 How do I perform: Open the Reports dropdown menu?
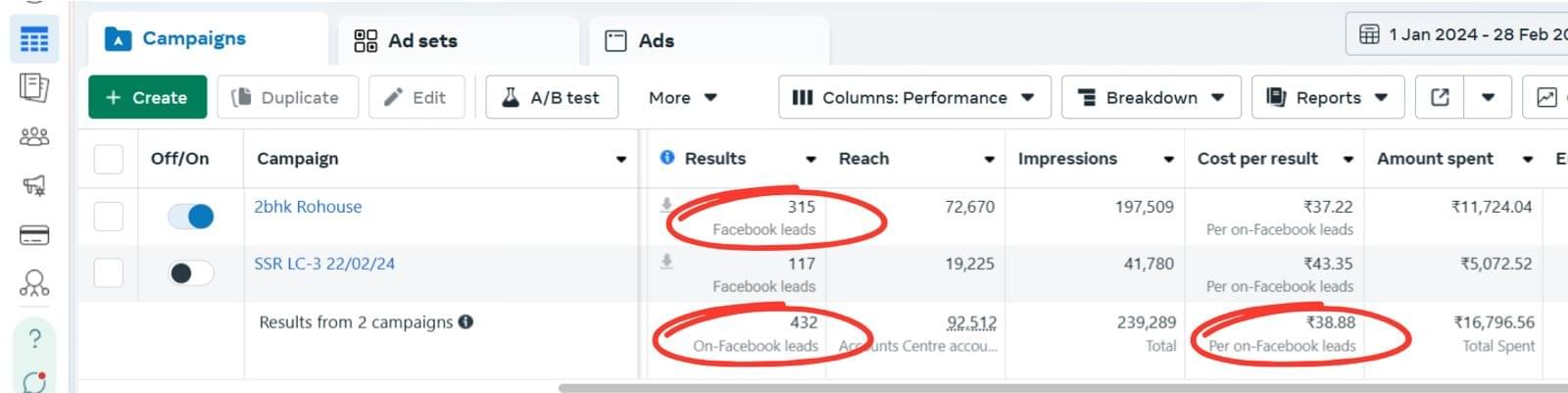(x=1327, y=97)
